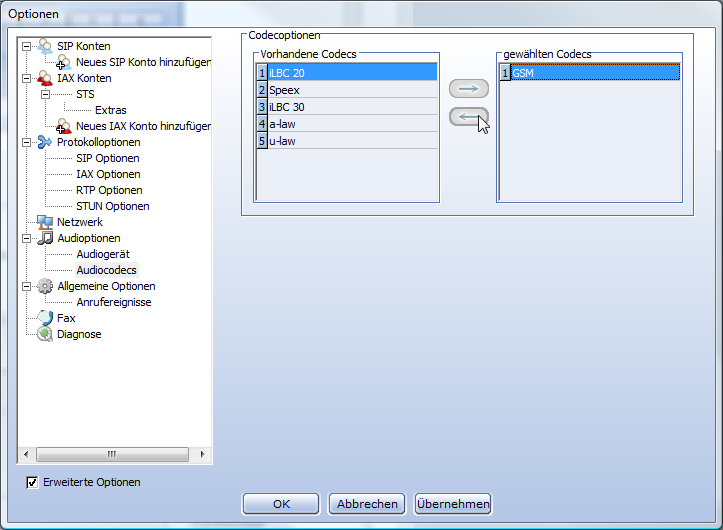Click the IAX Konten accounts icon
Image resolution: width=723 pixels, height=530 pixels.
(x=45, y=78)
